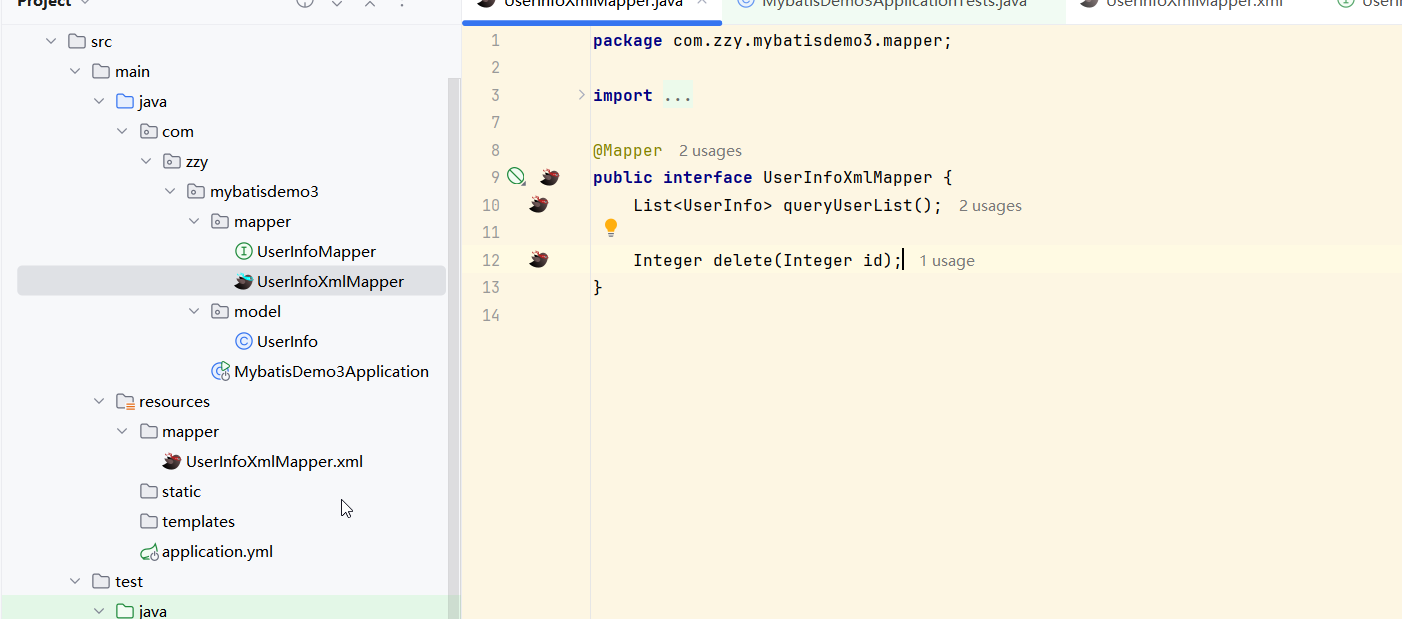1402x619 pixels.
Task: Click the blue java source folder icon under main
Action: (x=125, y=101)
